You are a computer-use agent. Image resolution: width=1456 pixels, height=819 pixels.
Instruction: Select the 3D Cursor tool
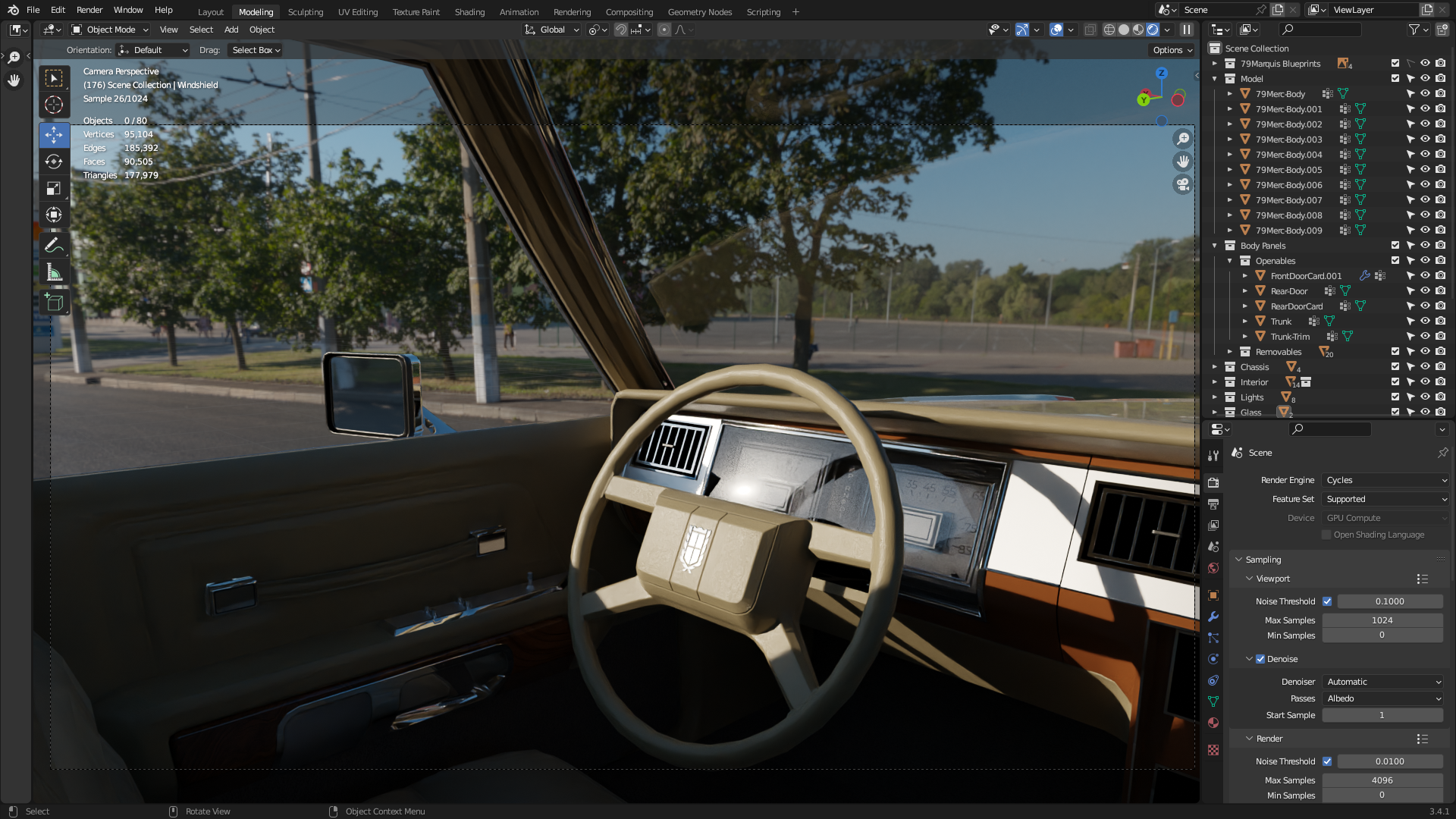pos(54,105)
